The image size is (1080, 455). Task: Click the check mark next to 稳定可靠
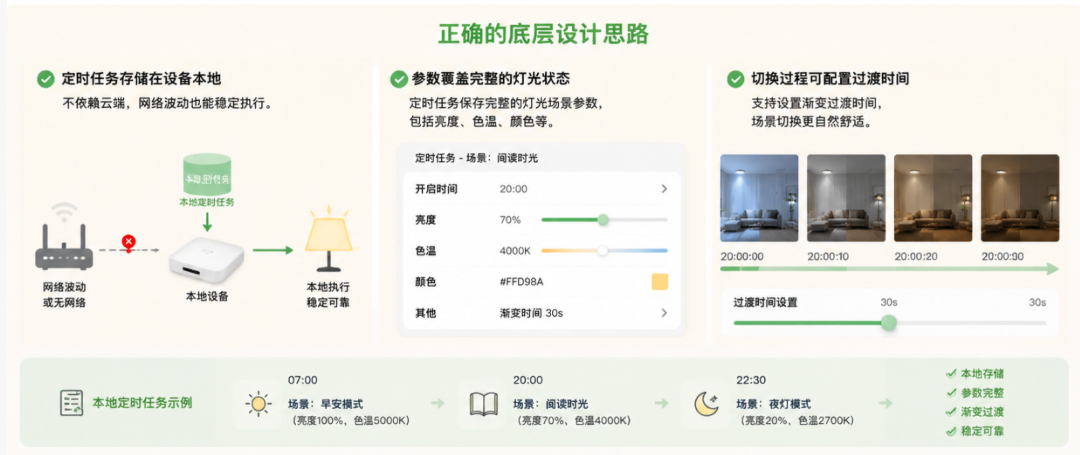[x=951, y=432]
